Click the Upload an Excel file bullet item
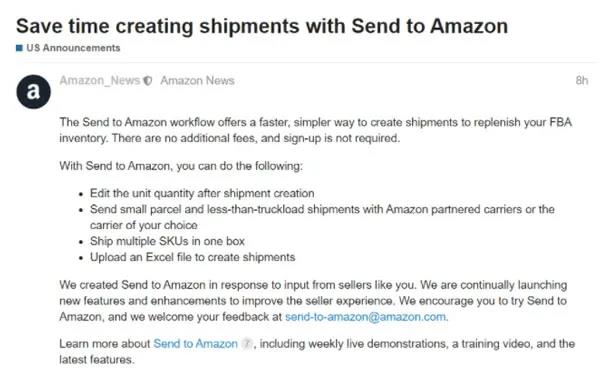The height and width of the screenshot is (381, 600). [192, 257]
